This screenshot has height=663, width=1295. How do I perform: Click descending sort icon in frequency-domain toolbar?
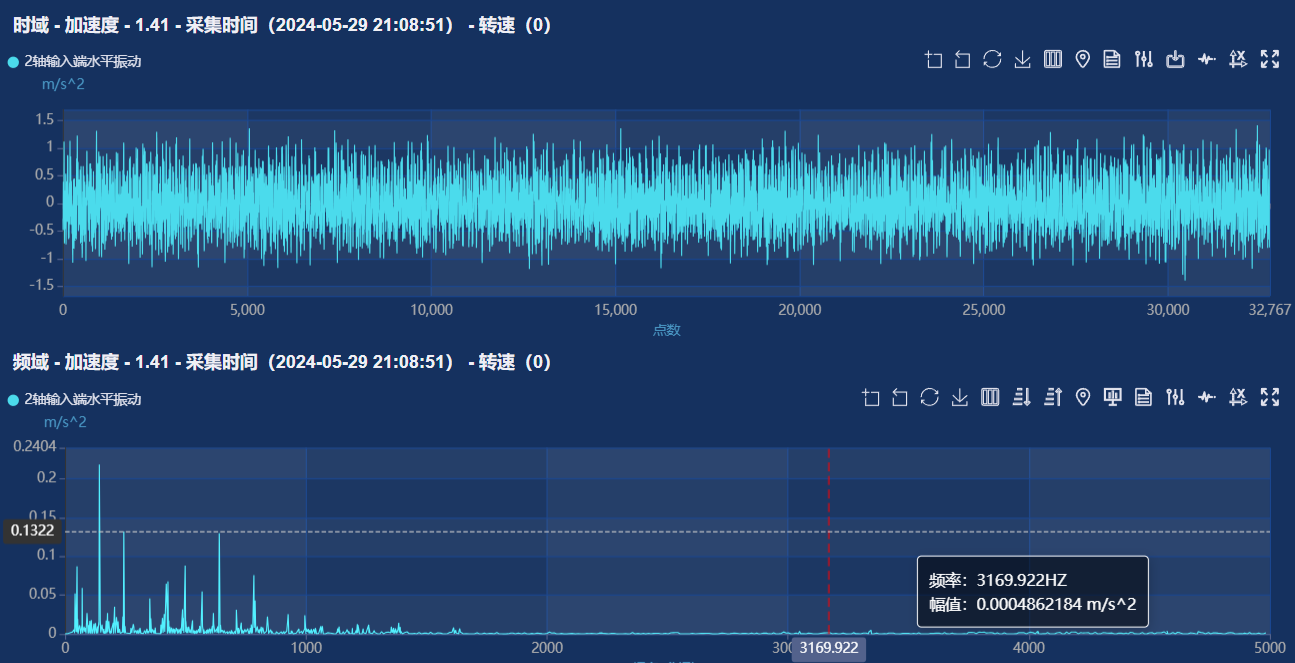1021,398
